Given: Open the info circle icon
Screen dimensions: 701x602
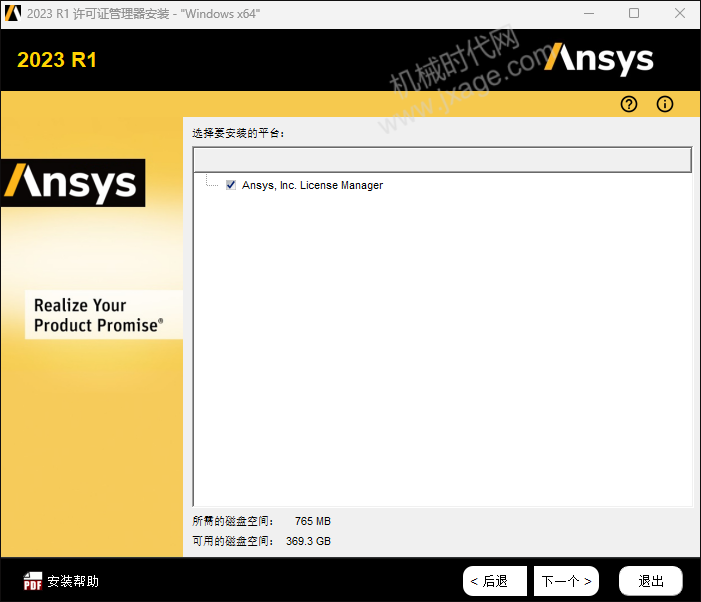Looking at the screenshot, I should click(x=664, y=104).
